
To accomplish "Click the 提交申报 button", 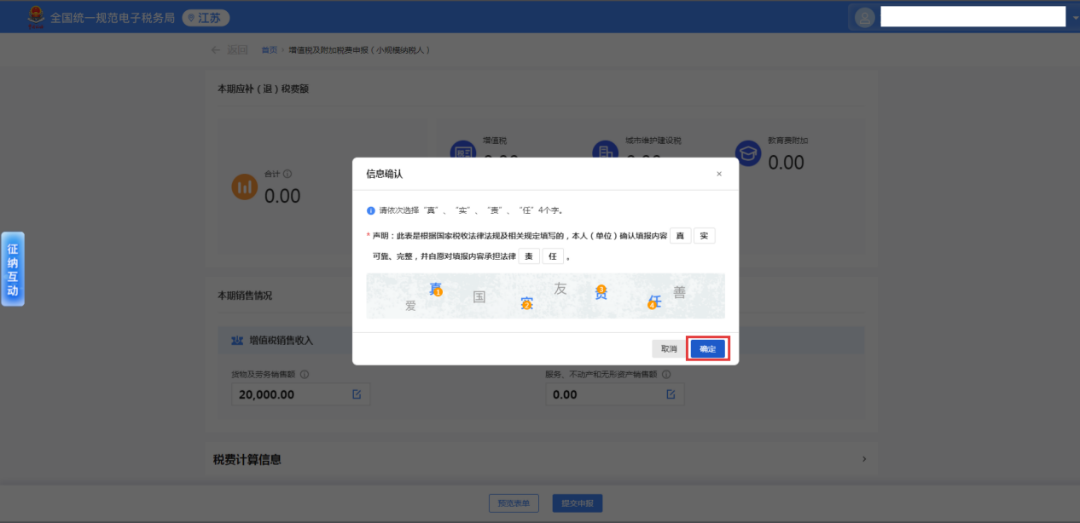I will tap(577, 503).
